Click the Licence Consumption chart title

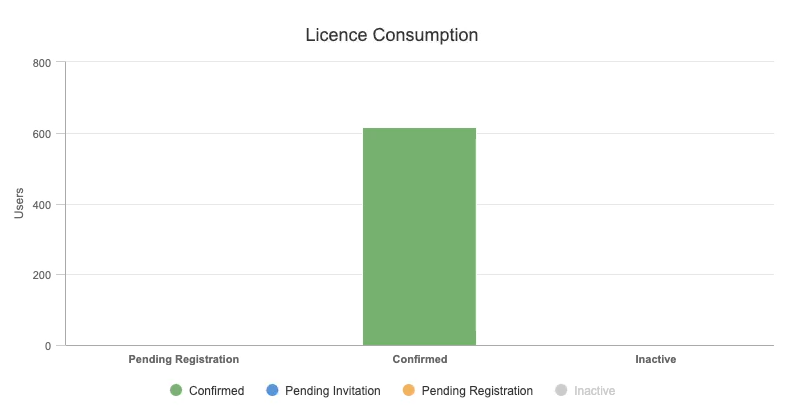click(x=392, y=35)
